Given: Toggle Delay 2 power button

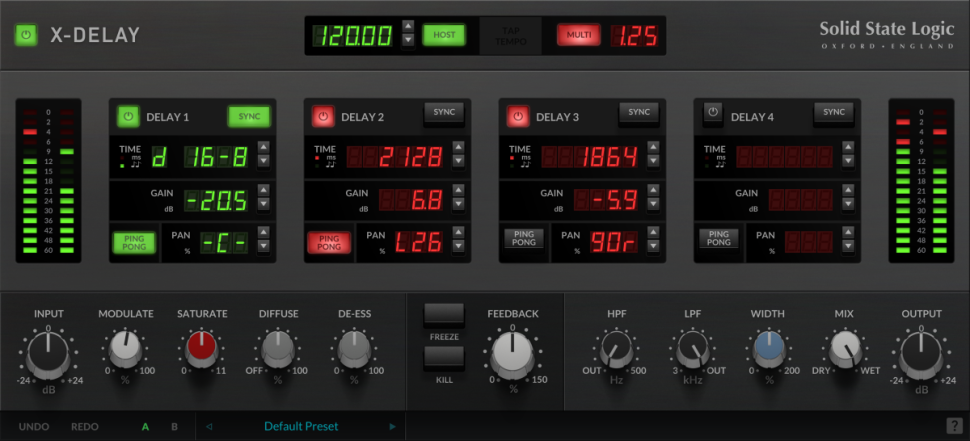Looking at the screenshot, I should pos(323,116).
